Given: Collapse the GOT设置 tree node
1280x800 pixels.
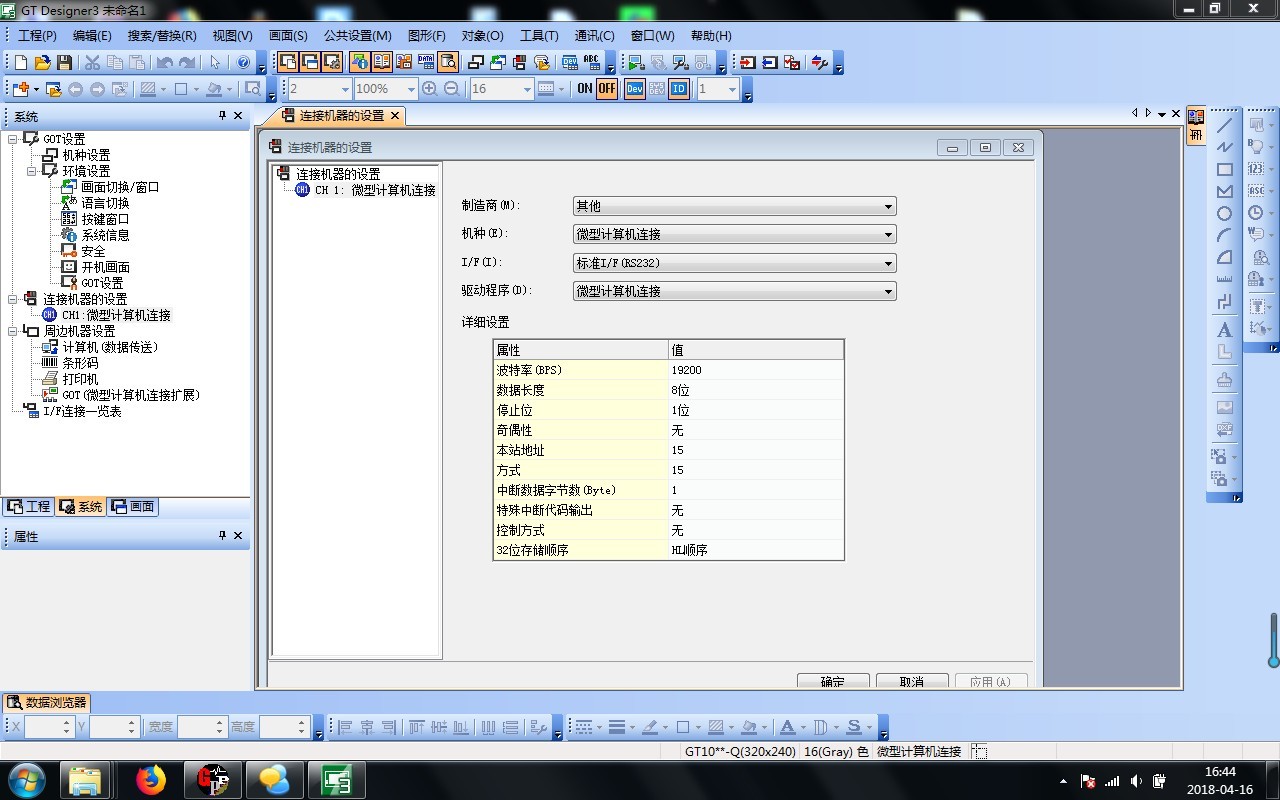Looking at the screenshot, I should pyautogui.click(x=13, y=139).
